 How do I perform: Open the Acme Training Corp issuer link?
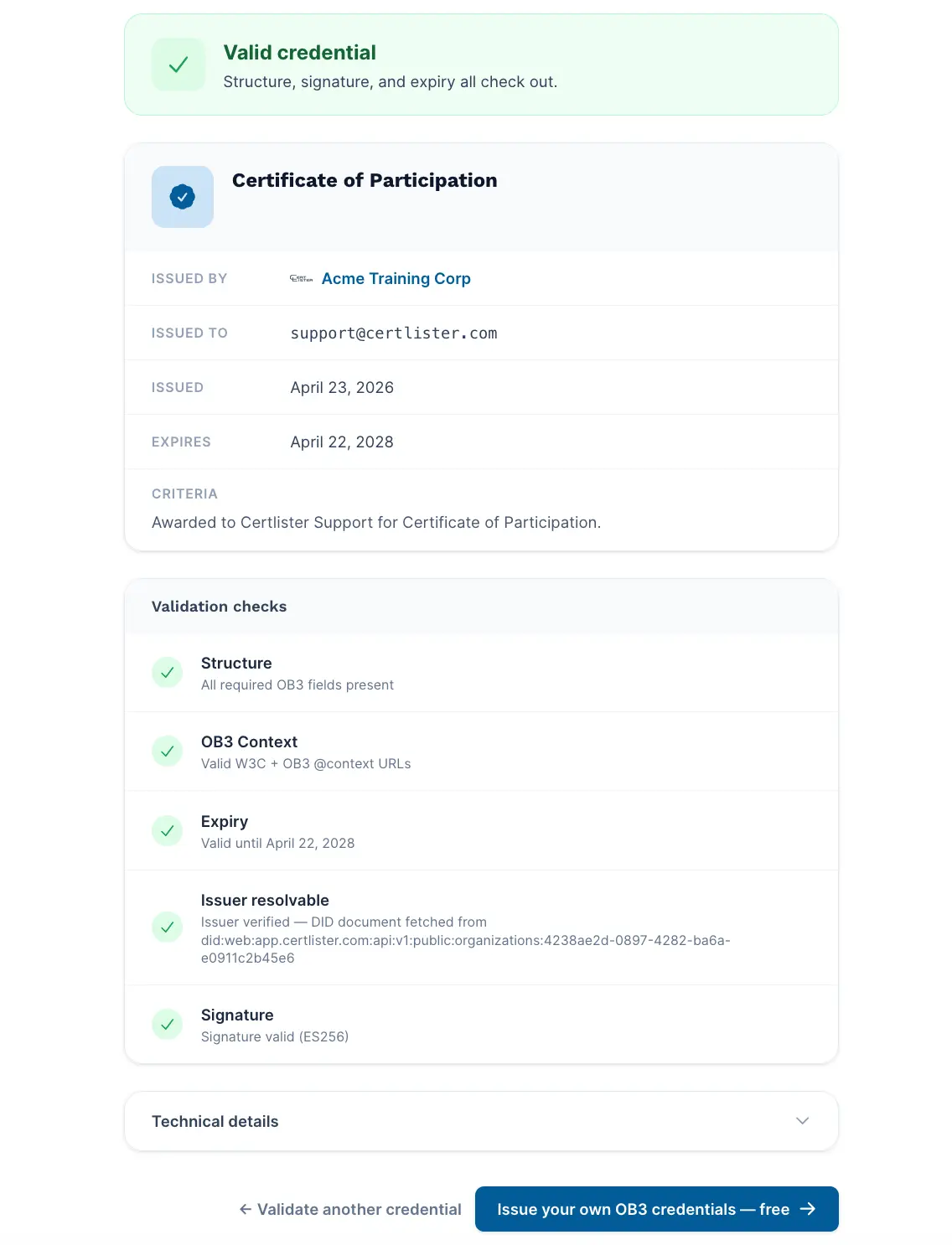coord(396,278)
